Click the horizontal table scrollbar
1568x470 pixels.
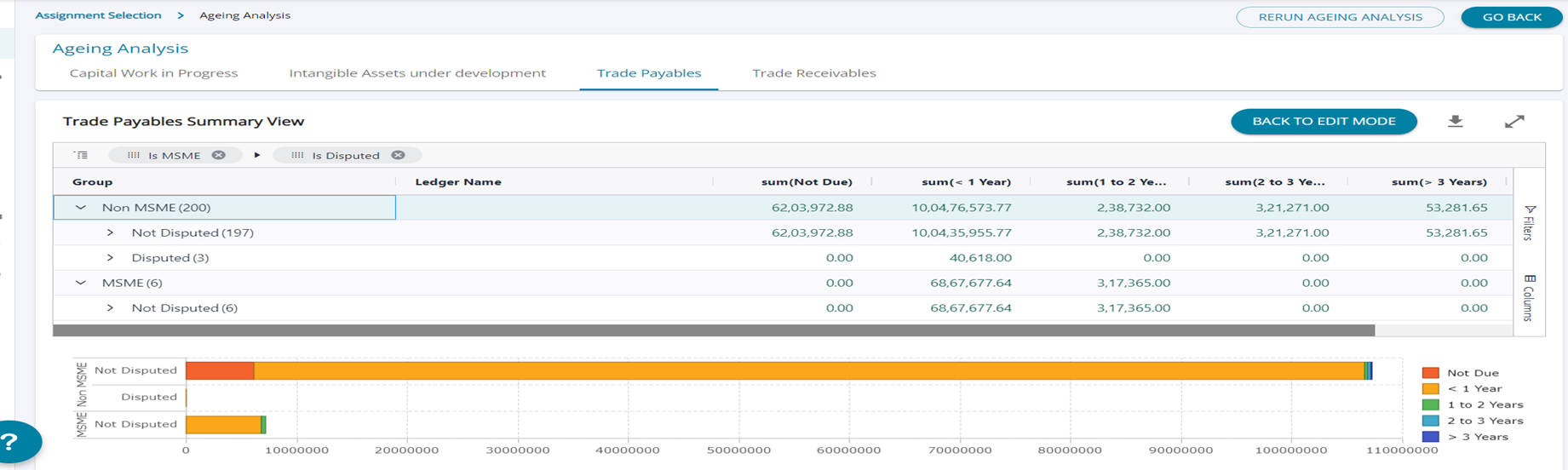pos(713,330)
